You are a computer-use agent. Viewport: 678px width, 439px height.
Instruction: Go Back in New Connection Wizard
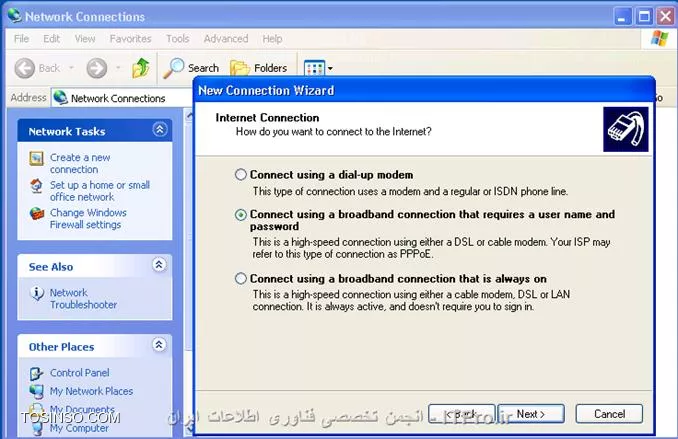pos(462,414)
